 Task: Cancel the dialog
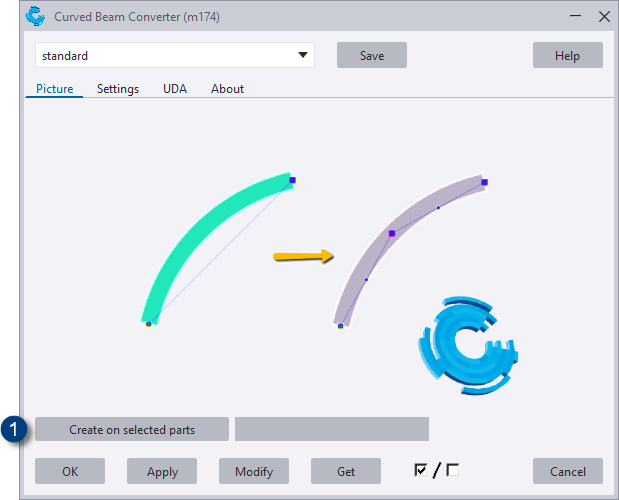(x=567, y=471)
